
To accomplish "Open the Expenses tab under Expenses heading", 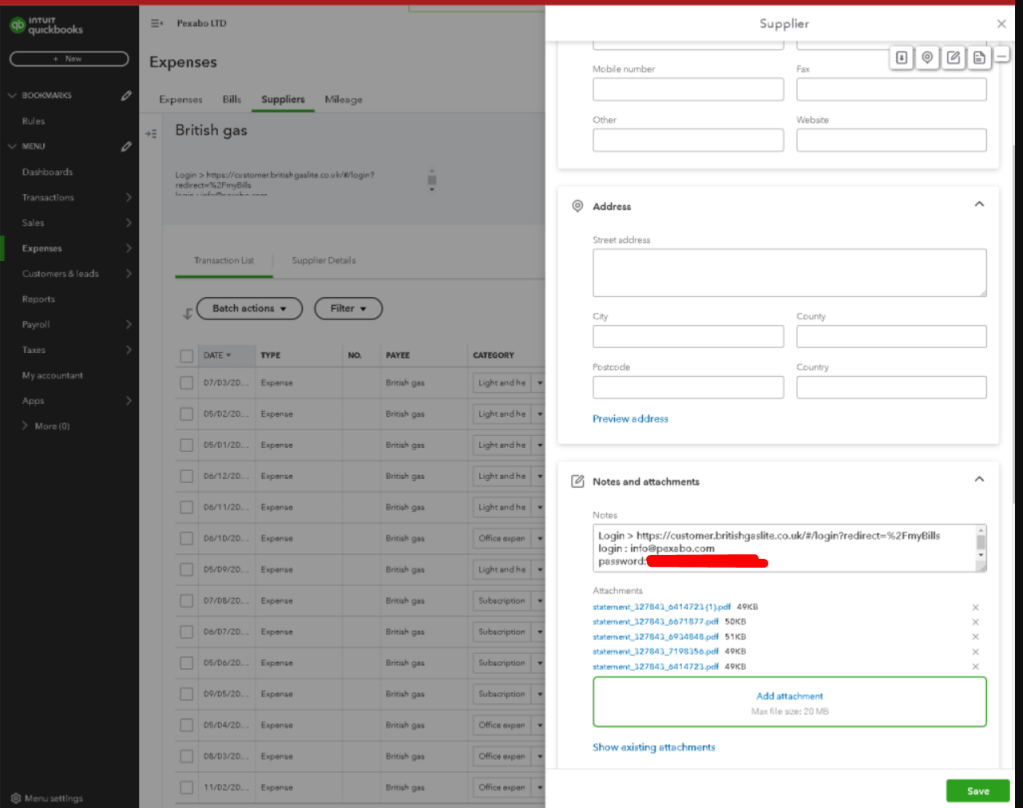I will coord(181,99).
